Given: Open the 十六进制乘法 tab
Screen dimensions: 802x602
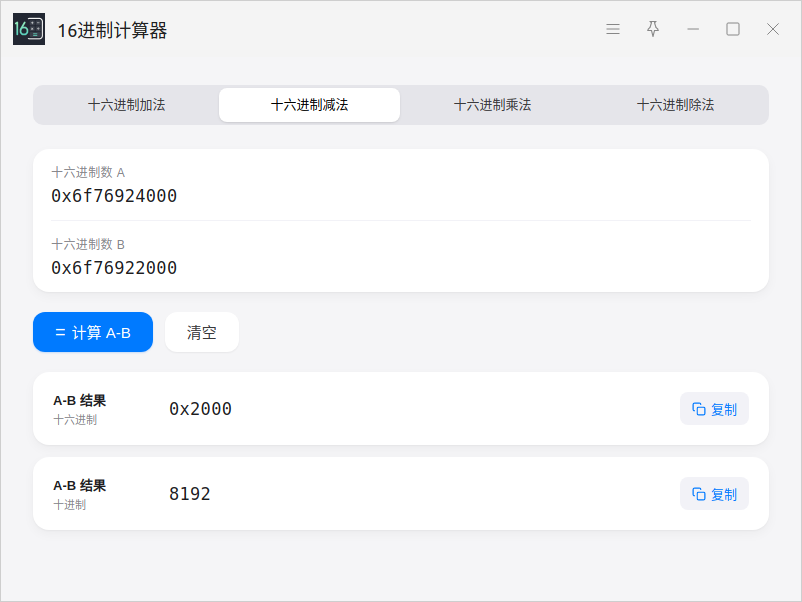Looking at the screenshot, I should coord(492,105).
